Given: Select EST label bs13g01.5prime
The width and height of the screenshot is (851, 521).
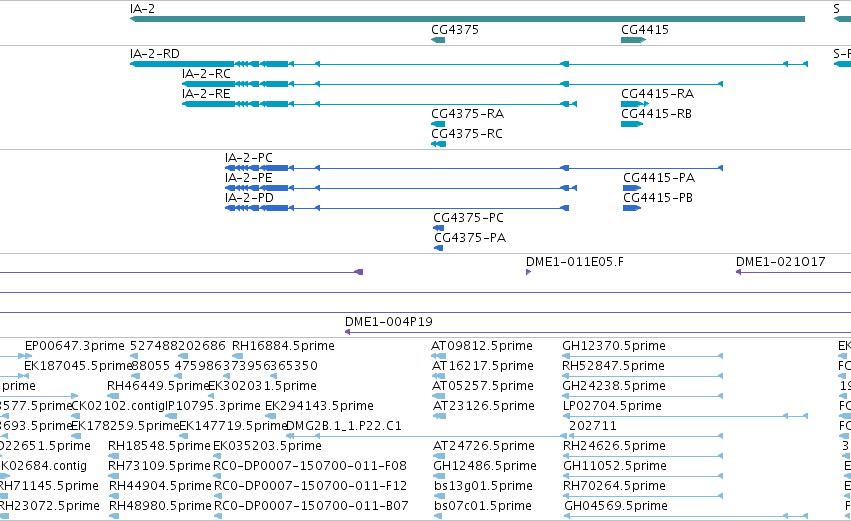Looking at the screenshot, I should (x=483, y=487).
